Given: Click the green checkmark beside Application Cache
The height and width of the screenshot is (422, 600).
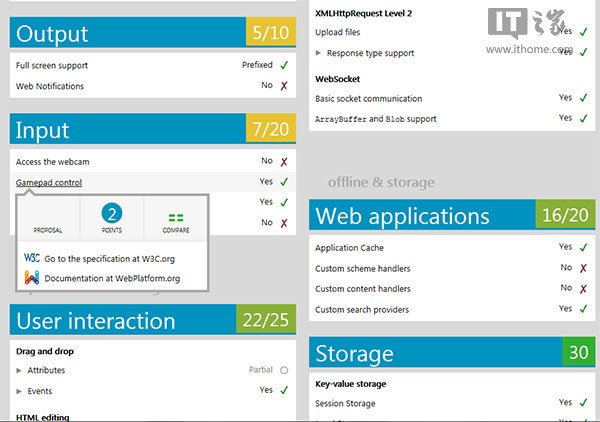Looking at the screenshot, I should pyautogui.click(x=584, y=247).
